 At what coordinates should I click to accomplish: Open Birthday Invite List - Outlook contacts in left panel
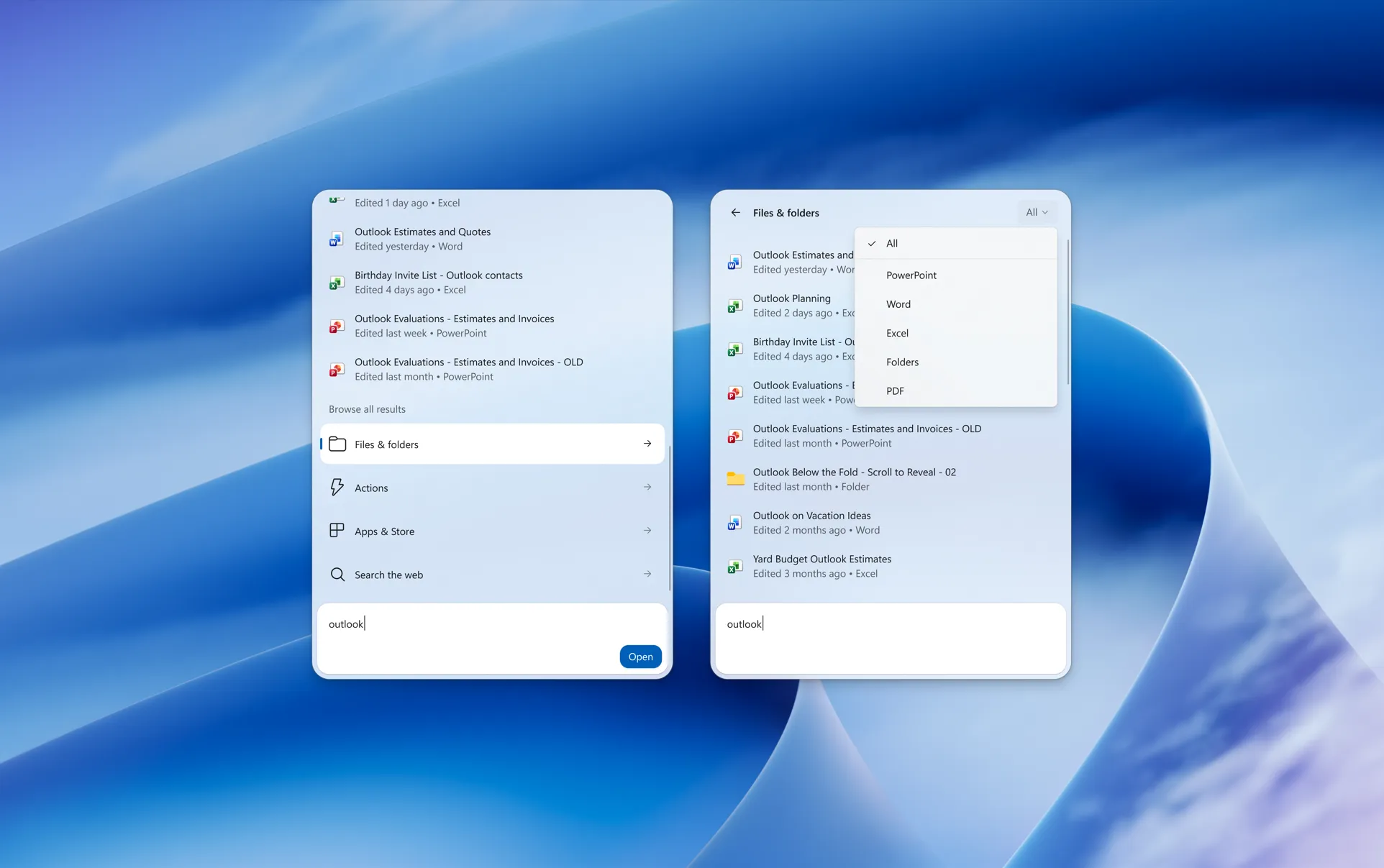(492, 283)
